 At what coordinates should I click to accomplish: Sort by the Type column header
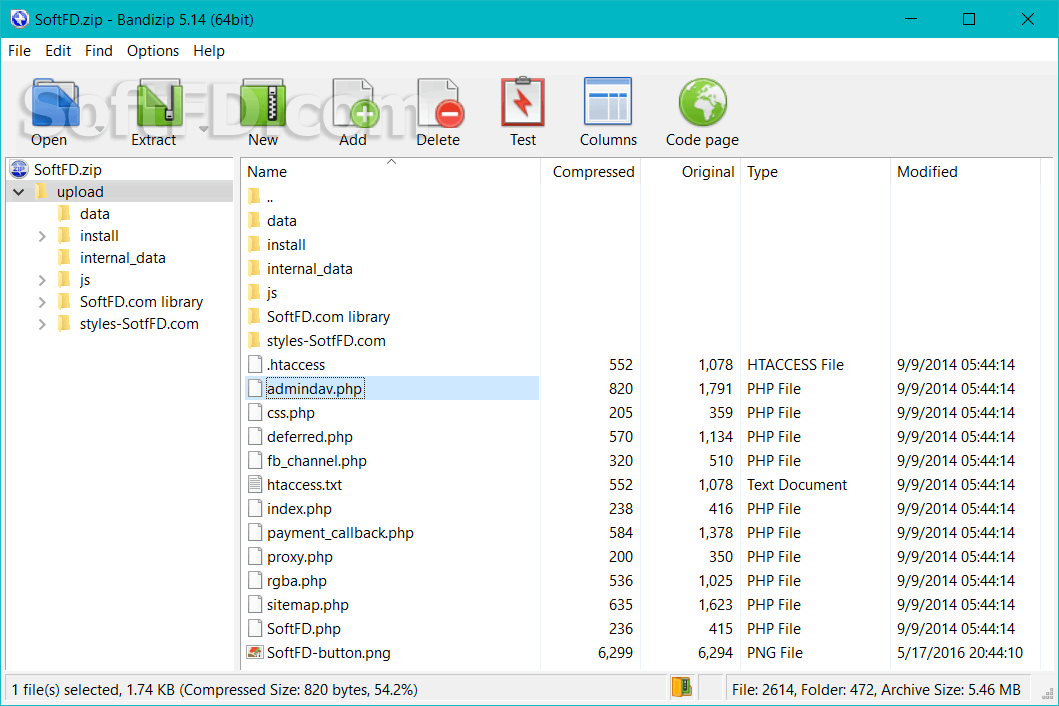click(763, 172)
